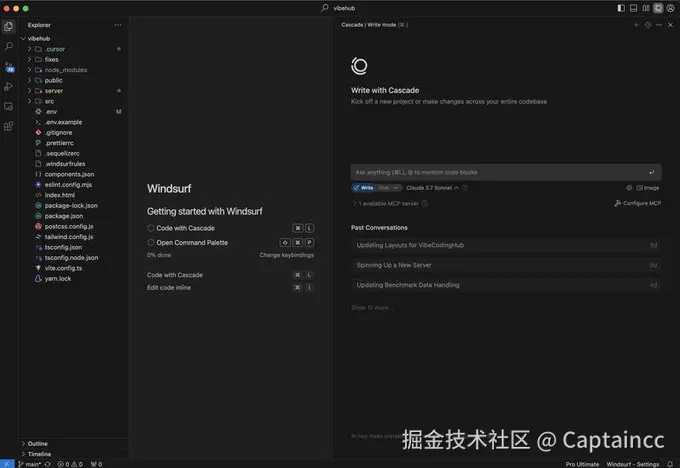Click the search icon in the title bar
This screenshot has width=680, height=468.
[324, 8]
